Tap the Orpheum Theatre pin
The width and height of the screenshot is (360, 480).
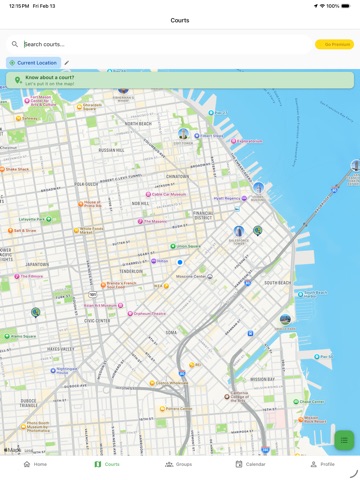(x=130, y=314)
